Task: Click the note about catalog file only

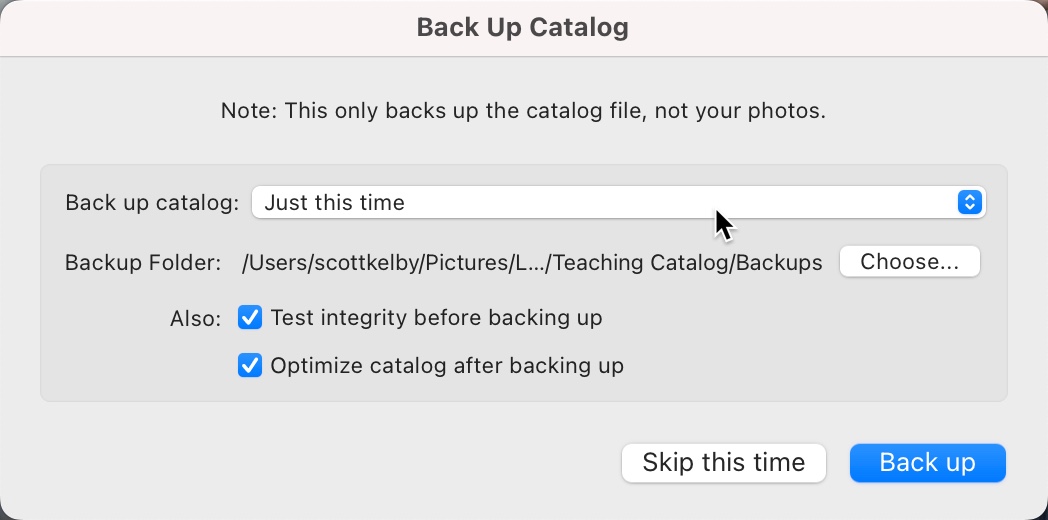Action: 523,110
